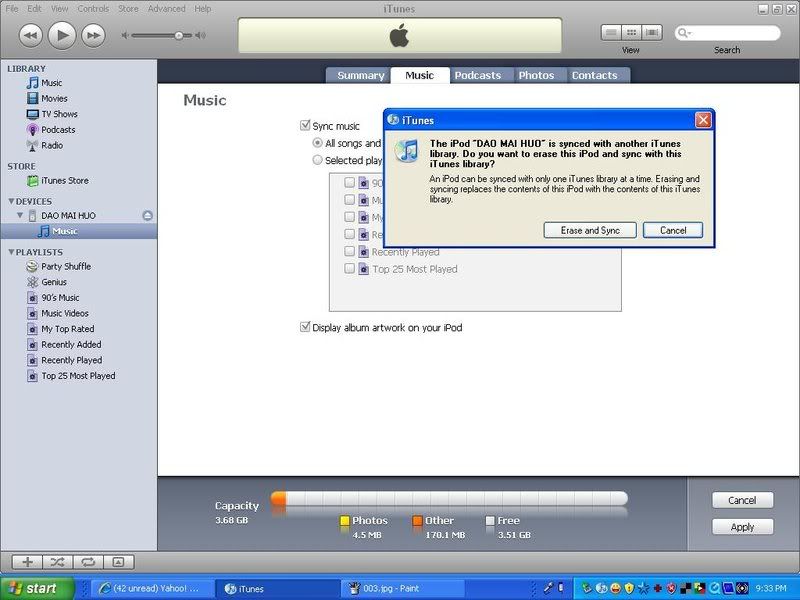
Task: Select the Music tab
Action: point(419,76)
